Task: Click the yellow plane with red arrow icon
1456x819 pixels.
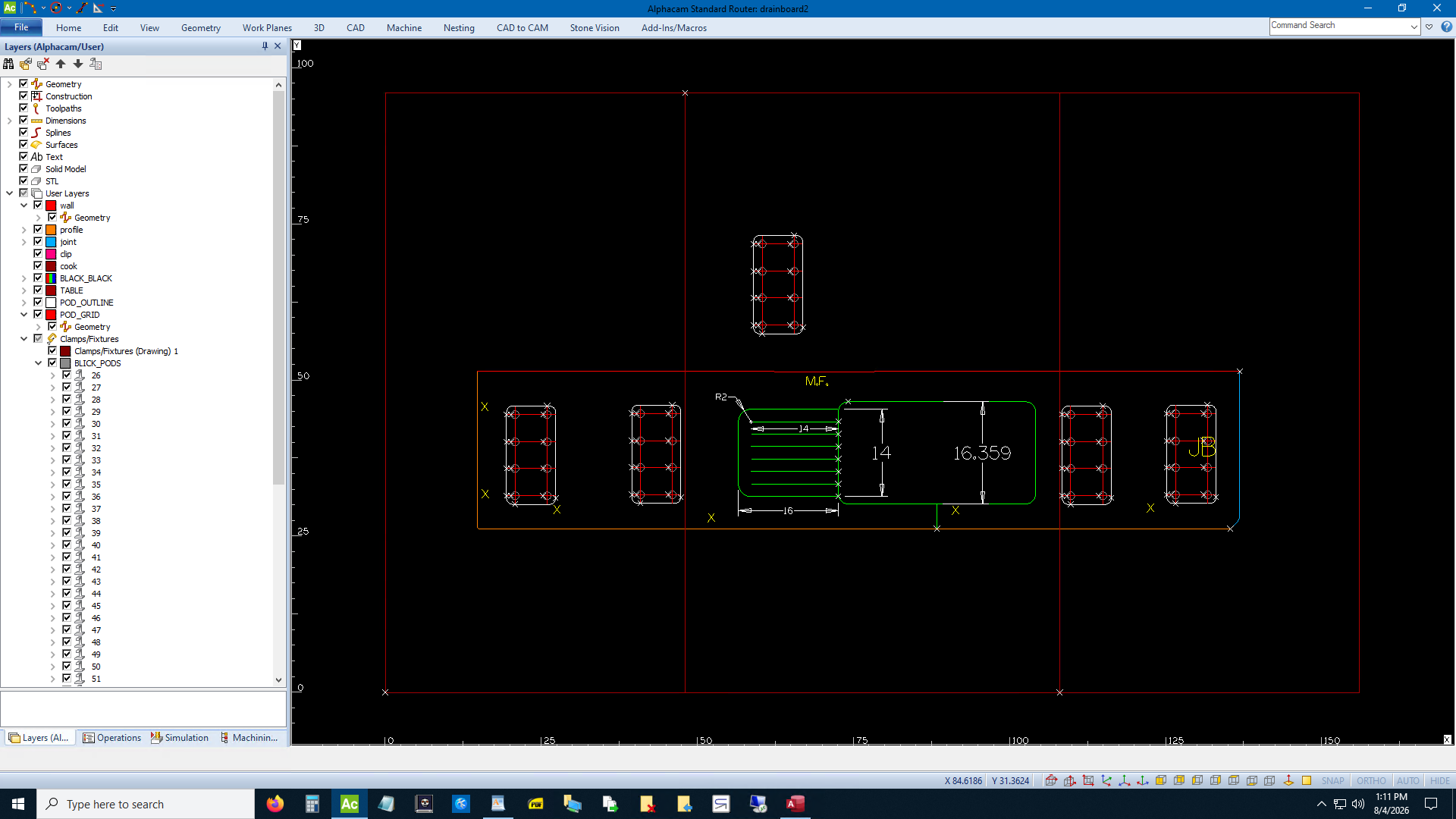Action: pyautogui.click(x=1288, y=780)
